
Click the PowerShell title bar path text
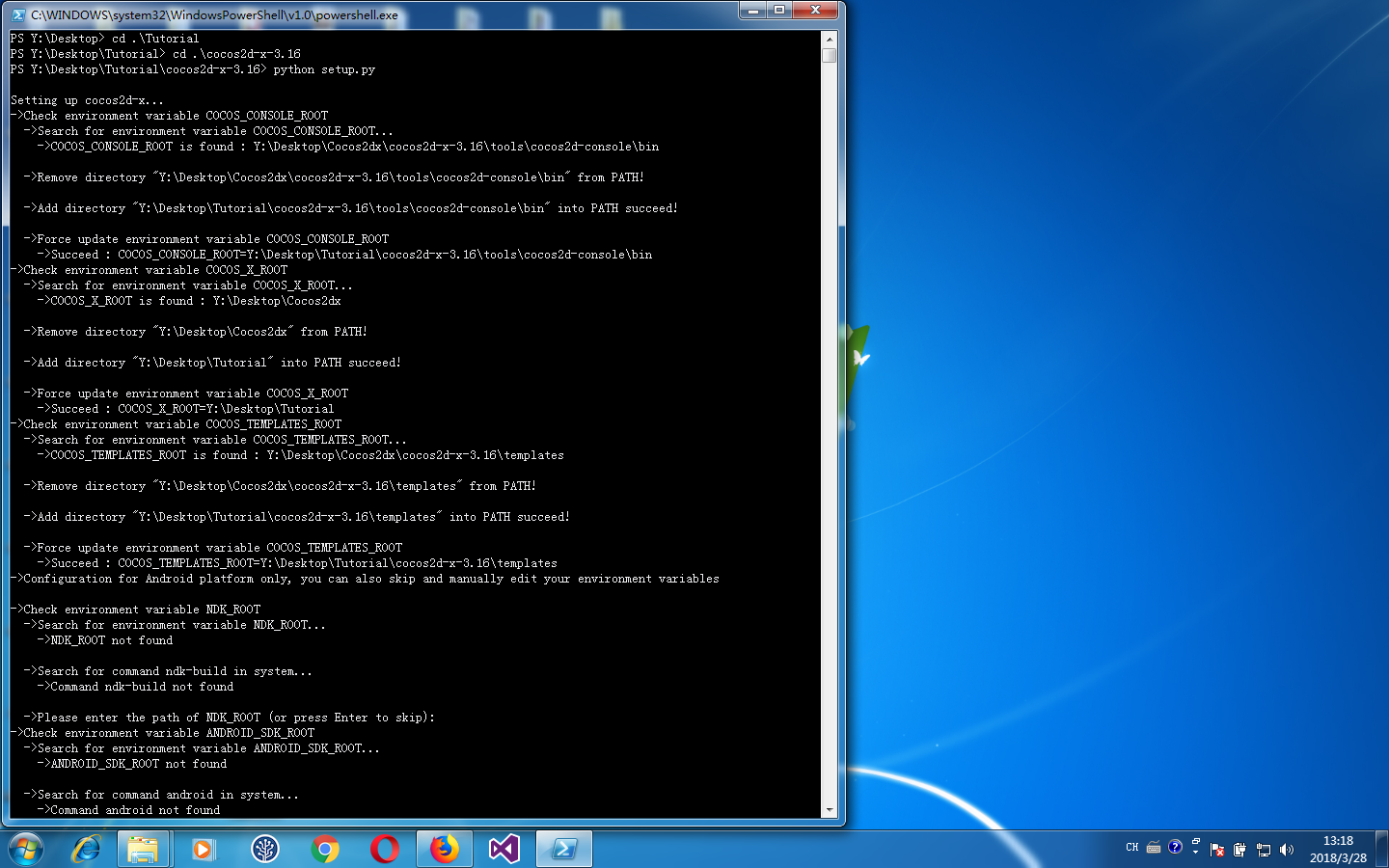coord(214,15)
